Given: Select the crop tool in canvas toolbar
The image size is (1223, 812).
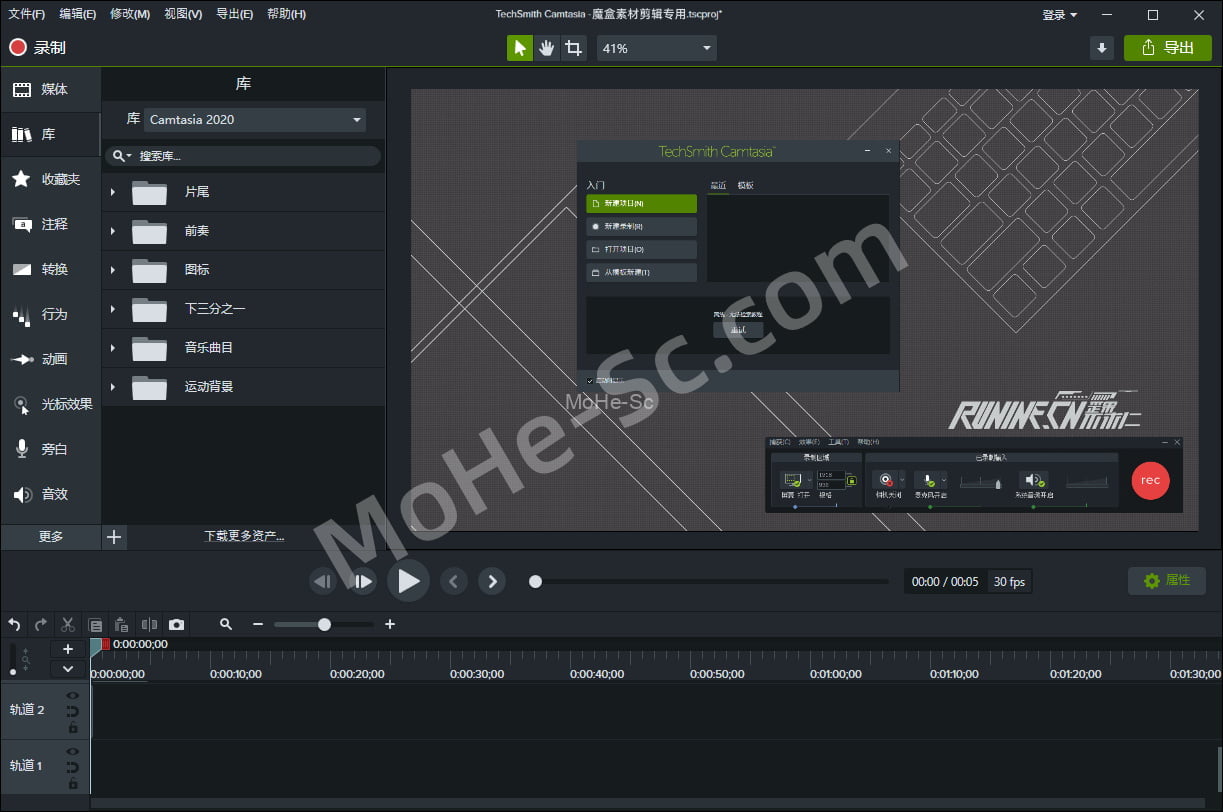Looking at the screenshot, I should [x=573, y=48].
